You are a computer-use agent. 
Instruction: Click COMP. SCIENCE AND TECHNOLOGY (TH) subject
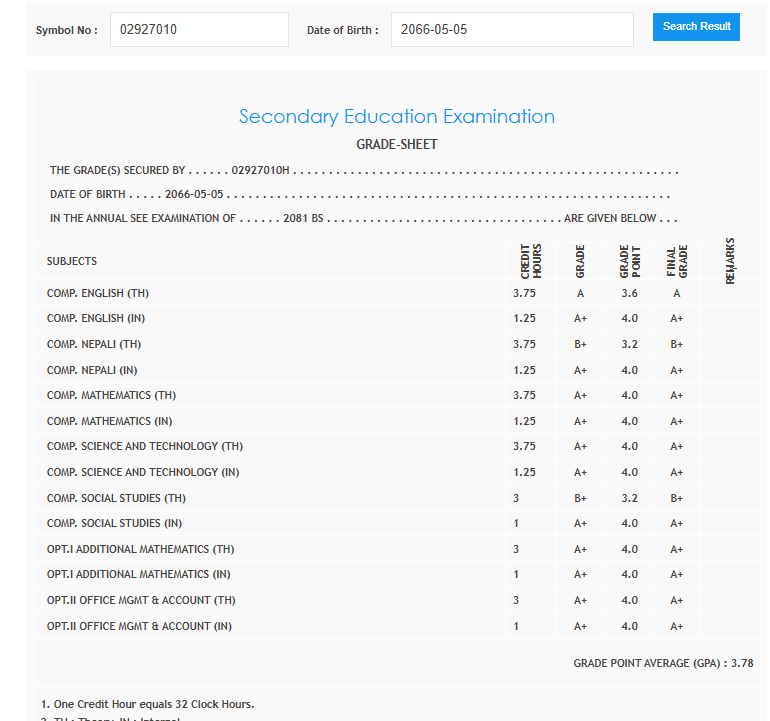tap(145, 446)
